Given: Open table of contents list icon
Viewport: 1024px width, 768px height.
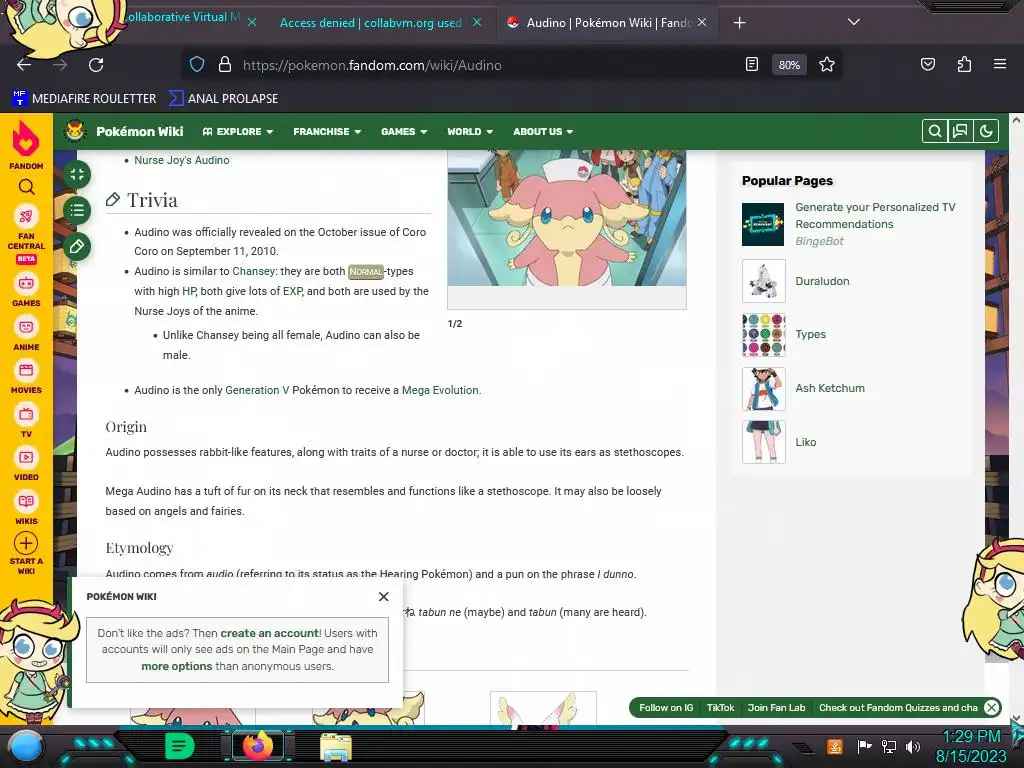Looking at the screenshot, I should tap(77, 210).
